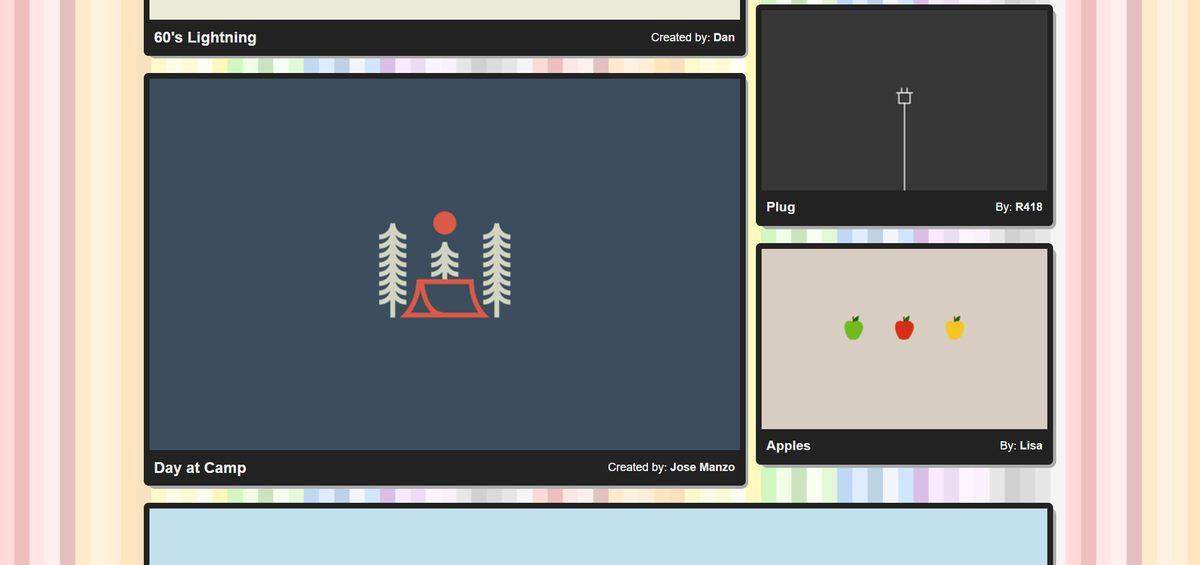This screenshot has width=1200, height=565.
Task: Click the yellow apple
Action: pos(955,328)
